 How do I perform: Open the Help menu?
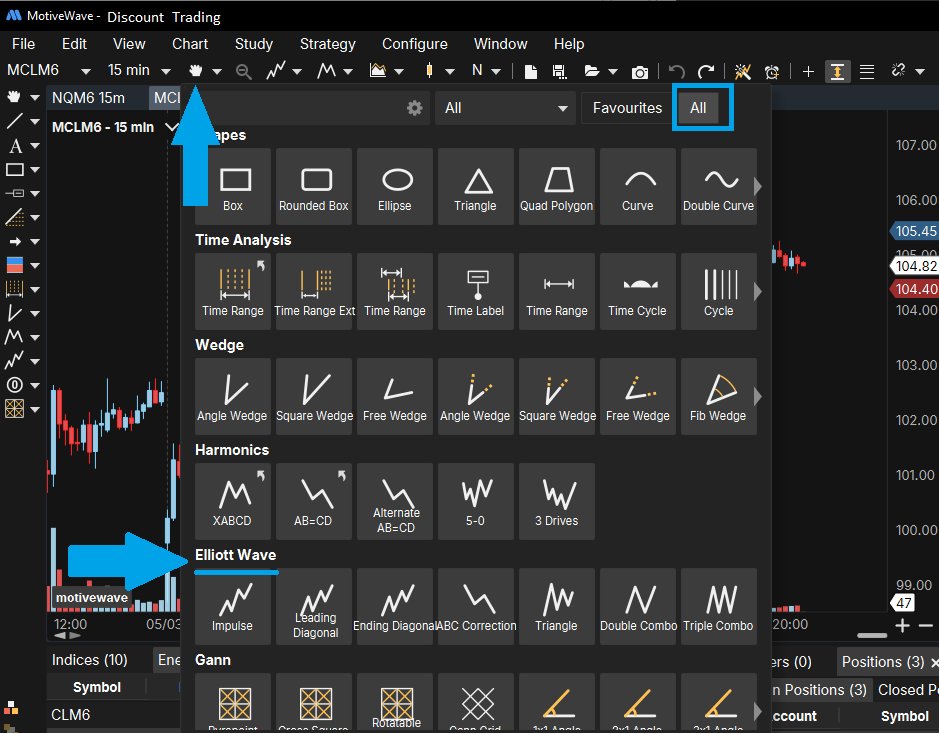(568, 44)
